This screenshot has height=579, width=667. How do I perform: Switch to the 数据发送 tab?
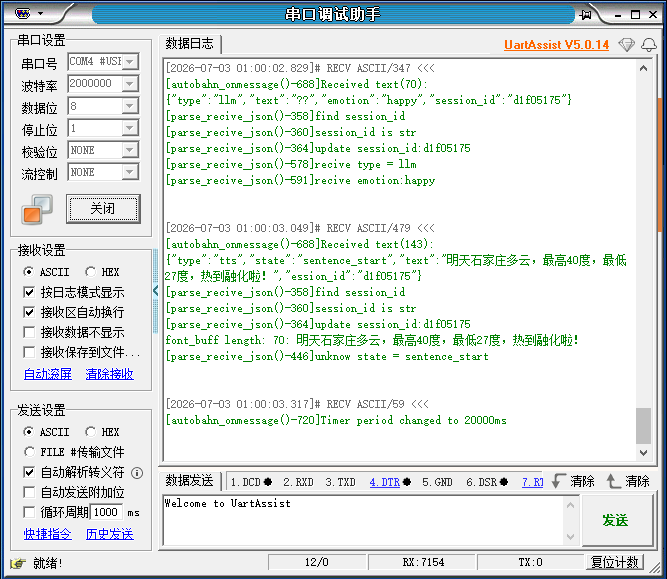(x=190, y=481)
